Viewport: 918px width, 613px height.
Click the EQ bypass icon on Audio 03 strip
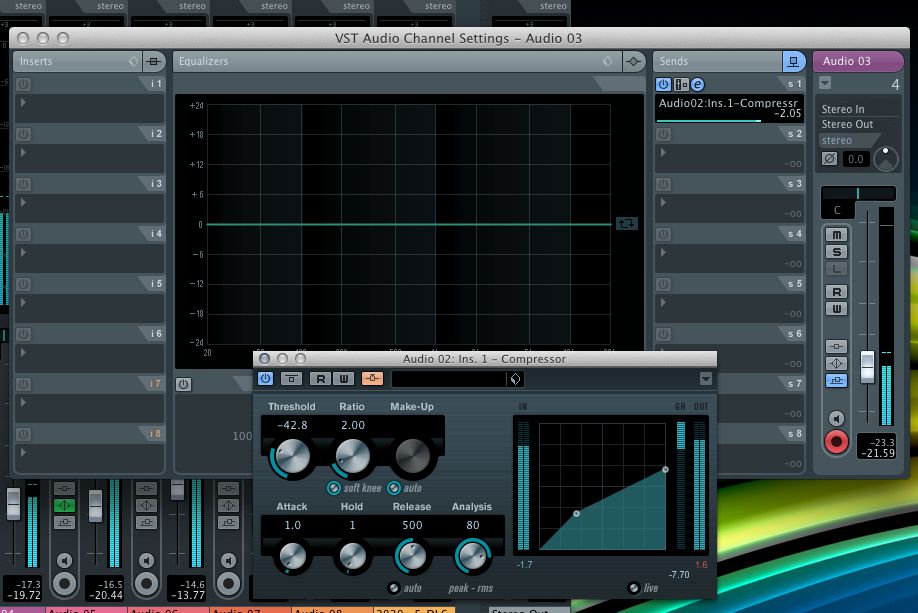(x=836, y=364)
